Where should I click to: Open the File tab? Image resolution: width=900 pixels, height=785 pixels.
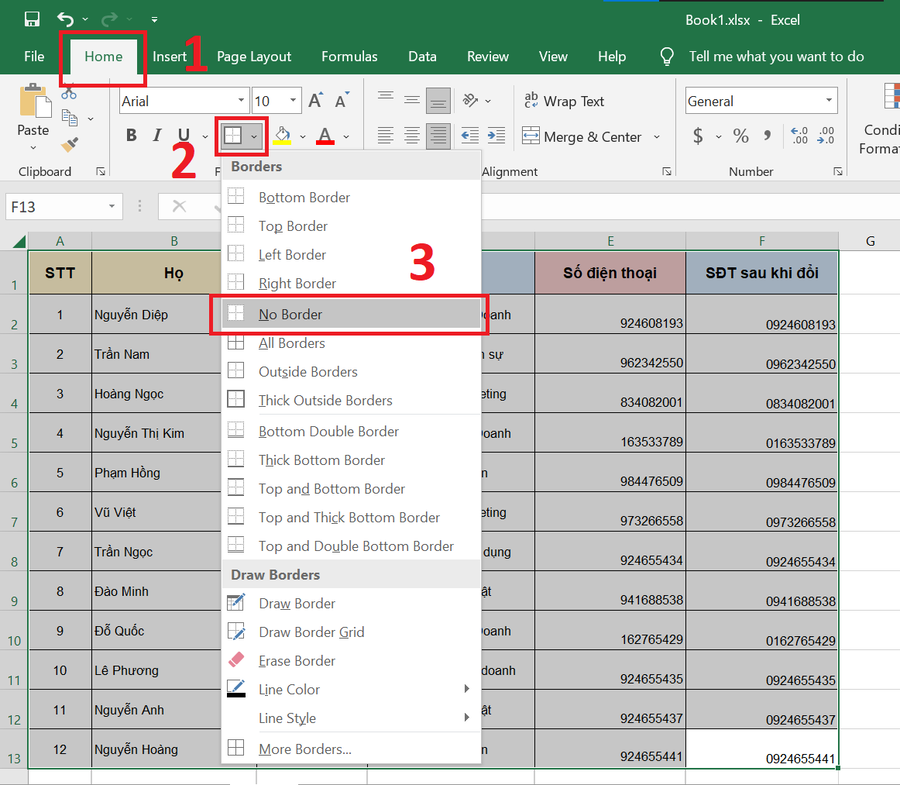[34, 56]
